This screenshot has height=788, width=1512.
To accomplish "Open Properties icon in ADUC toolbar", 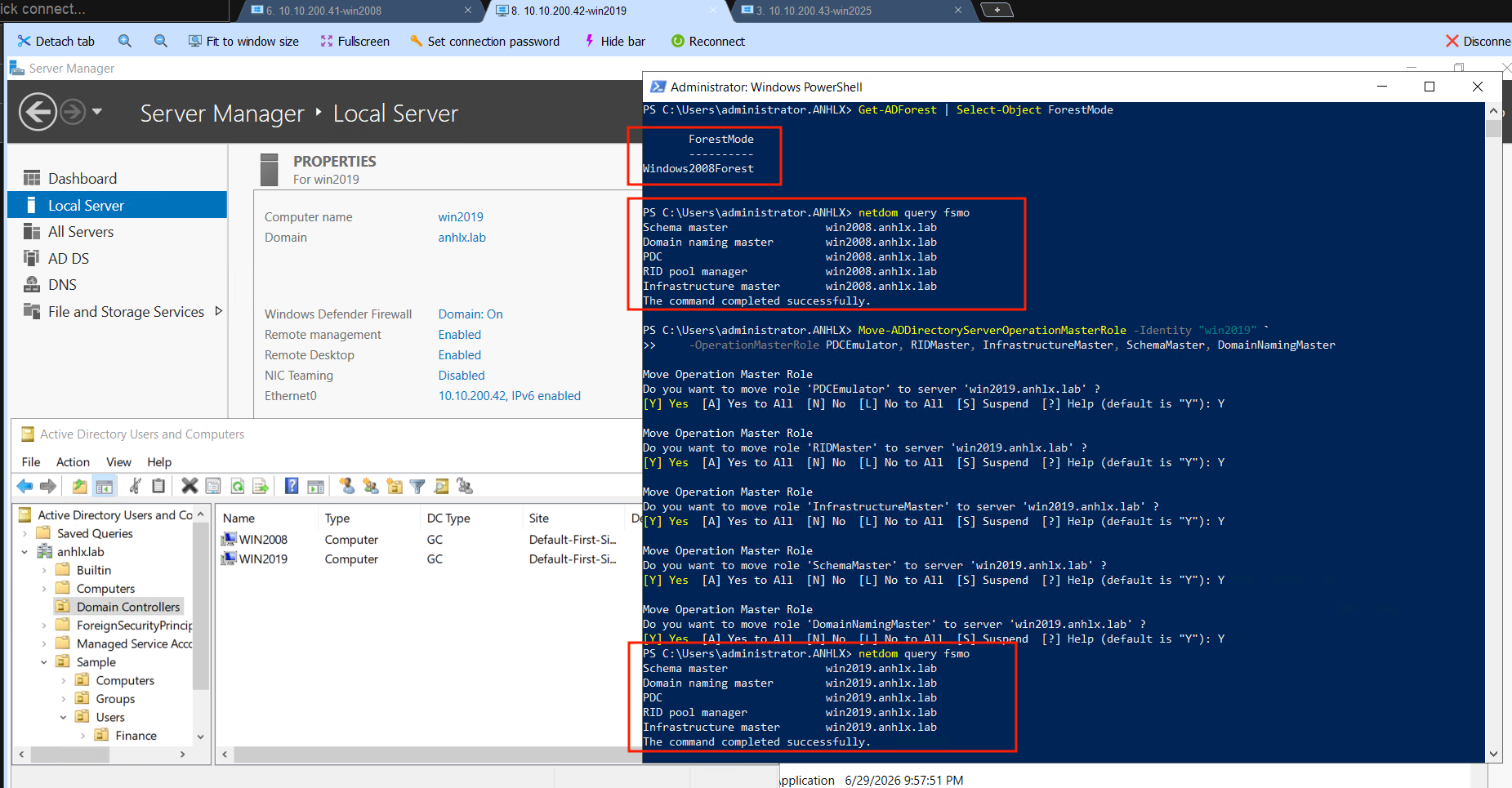I will click(213, 487).
